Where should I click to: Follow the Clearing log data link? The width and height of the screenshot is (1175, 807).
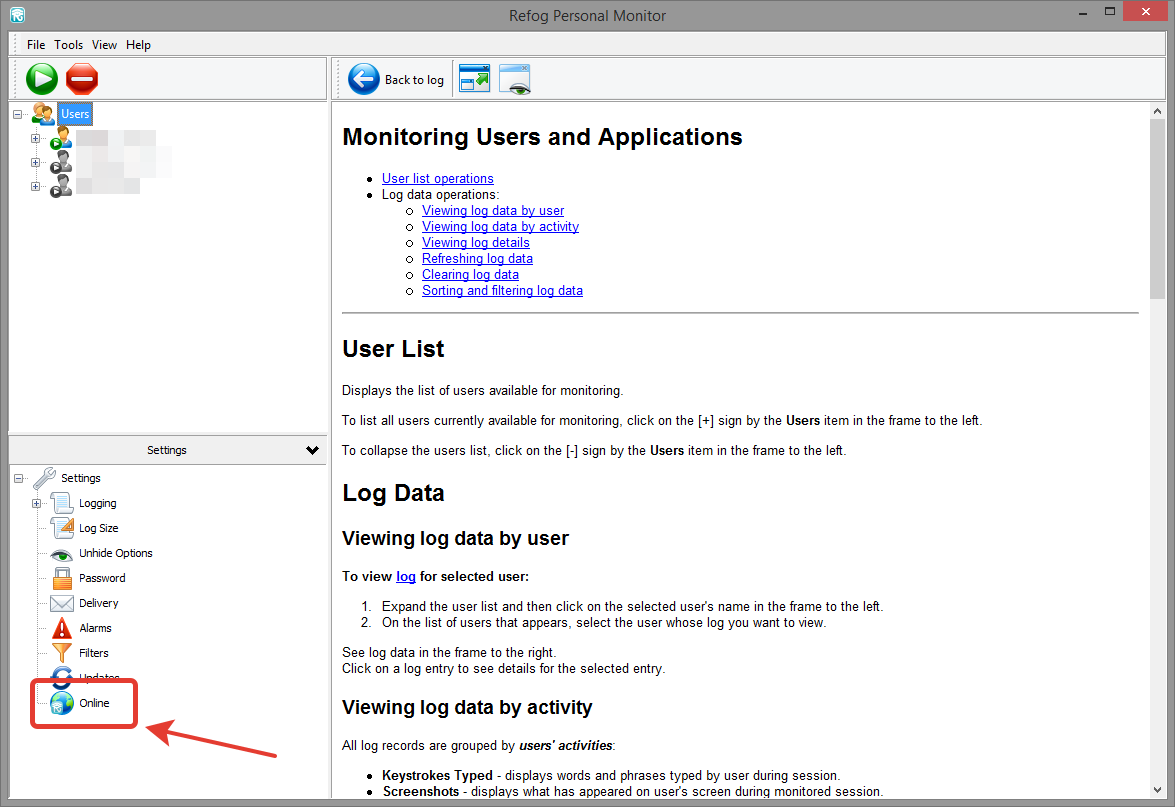[x=470, y=274]
